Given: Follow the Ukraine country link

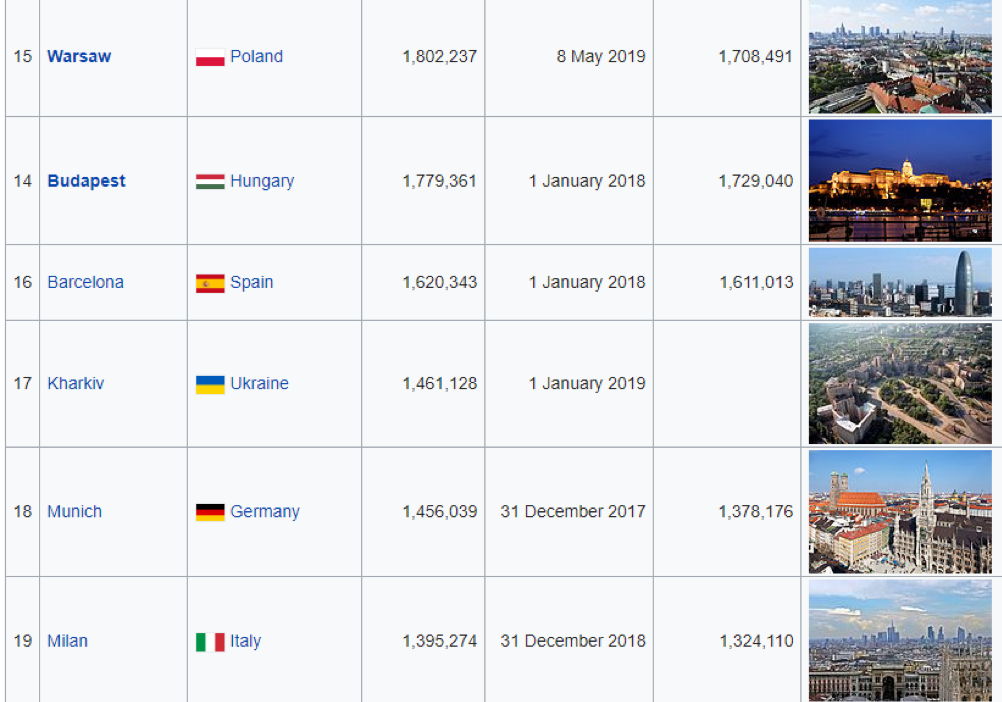Looking at the screenshot, I should coord(259,383).
